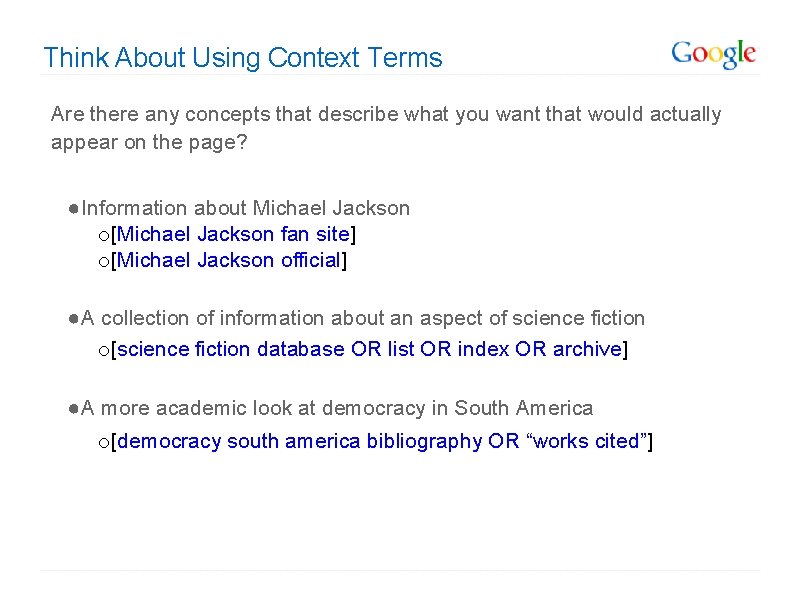Click the paragraph starting Are there any concepts

(x=385, y=128)
